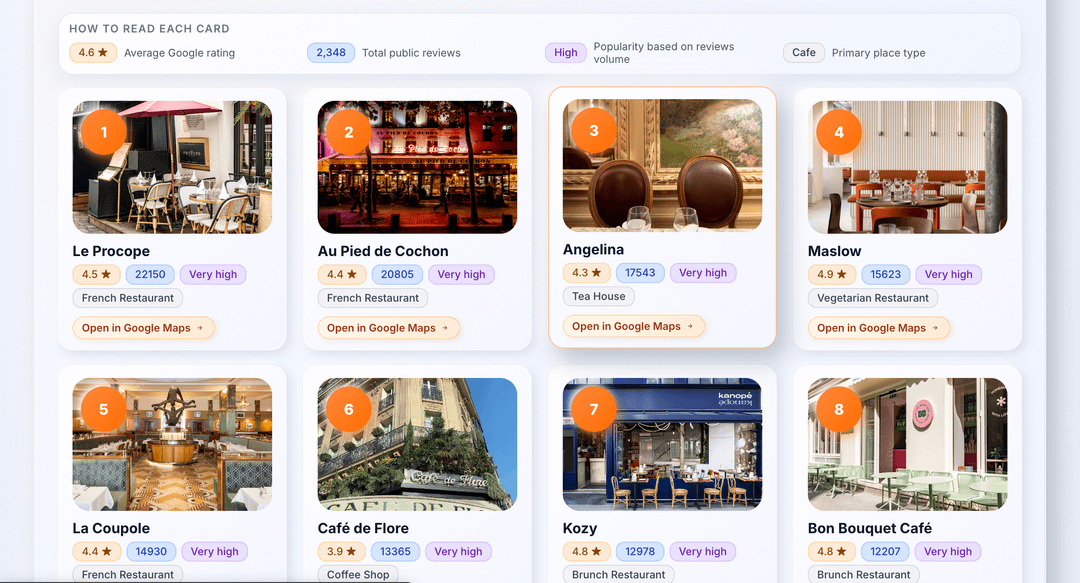Open Angelina in Google Maps

(x=633, y=326)
